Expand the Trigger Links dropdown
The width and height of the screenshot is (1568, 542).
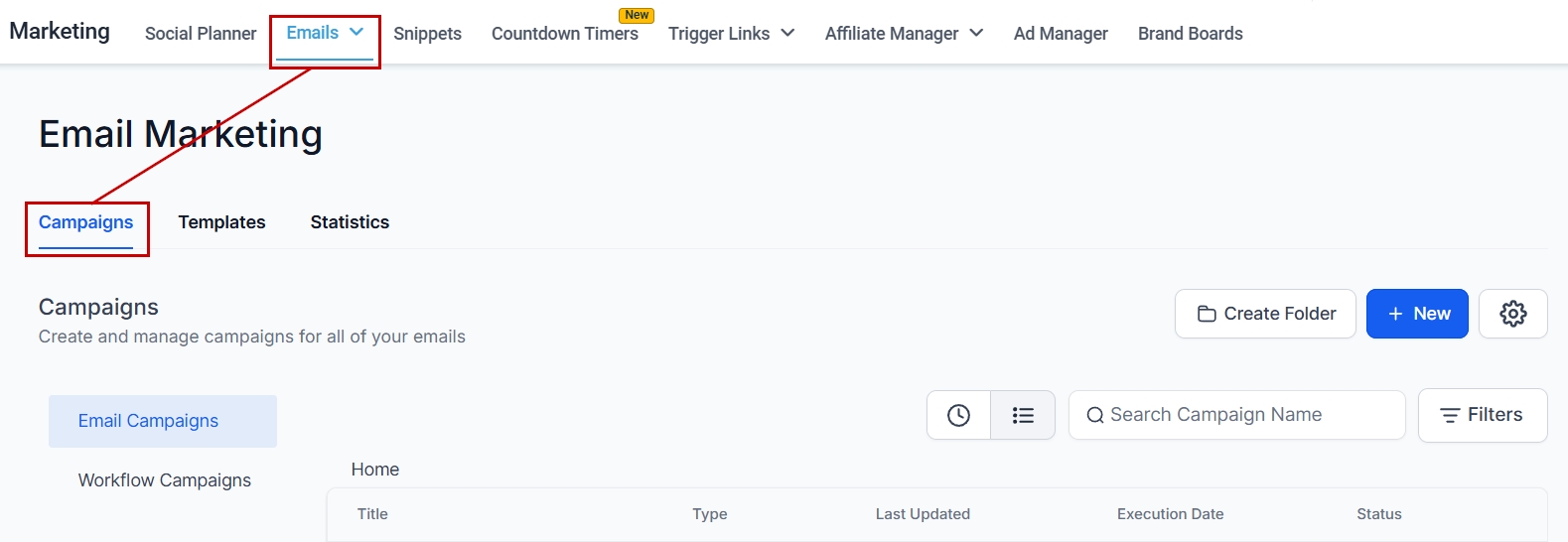[x=787, y=33]
